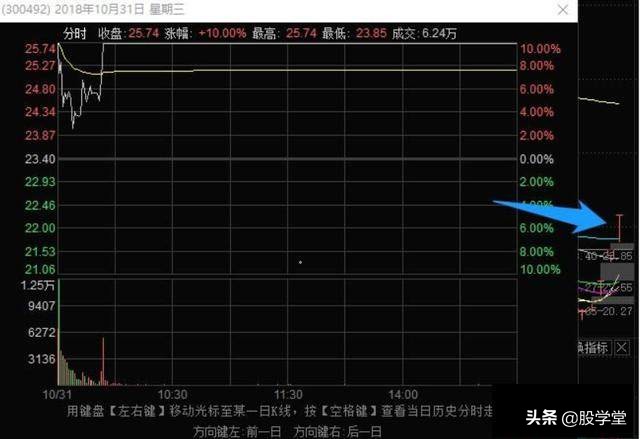
Task: Click the popup title date 2018年10月31日 星期三
Action: point(120,9)
